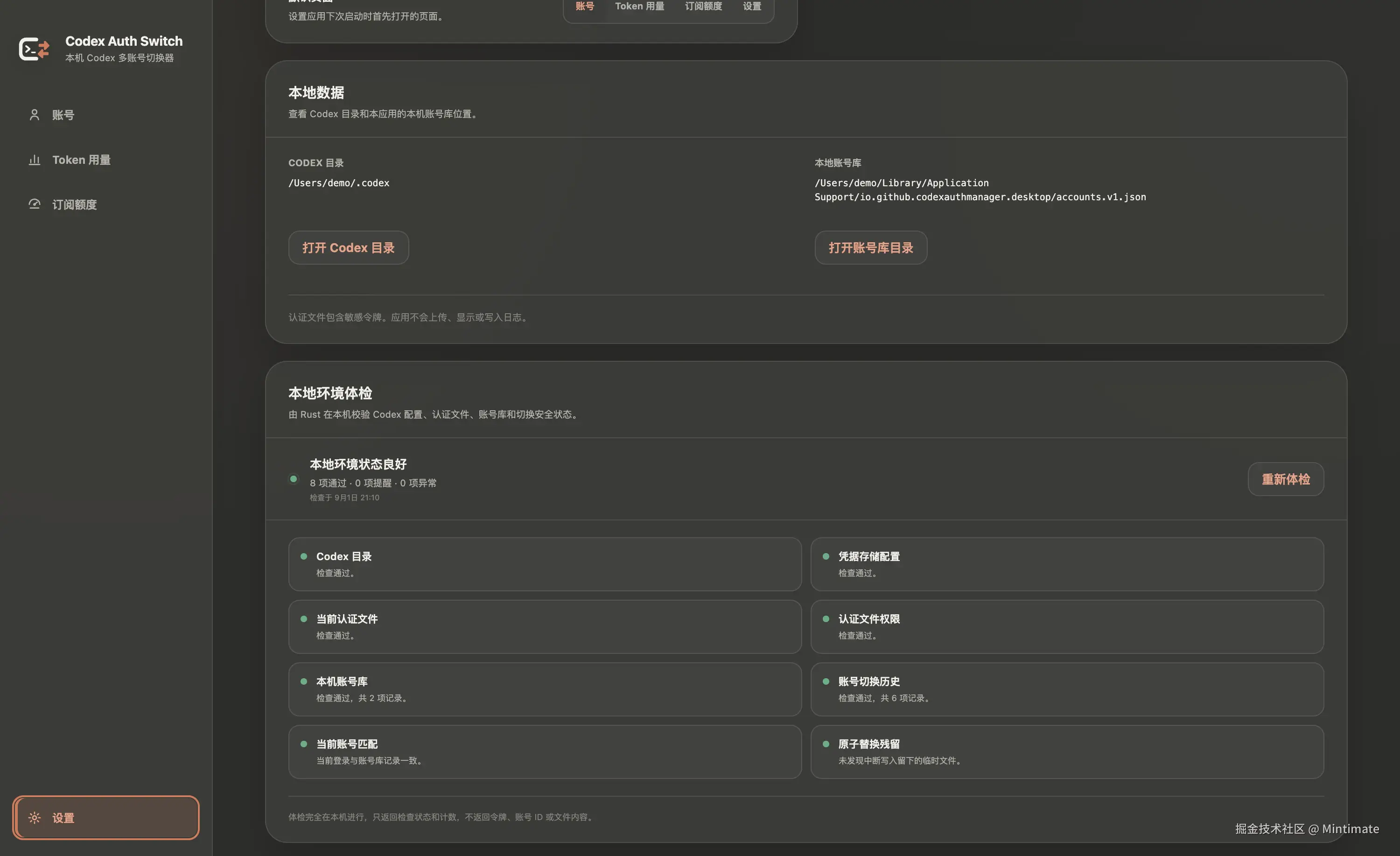Viewport: 1400px width, 856px height.
Task: Click the accounts.v1.json library path text
Action: pyautogui.click(x=980, y=190)
